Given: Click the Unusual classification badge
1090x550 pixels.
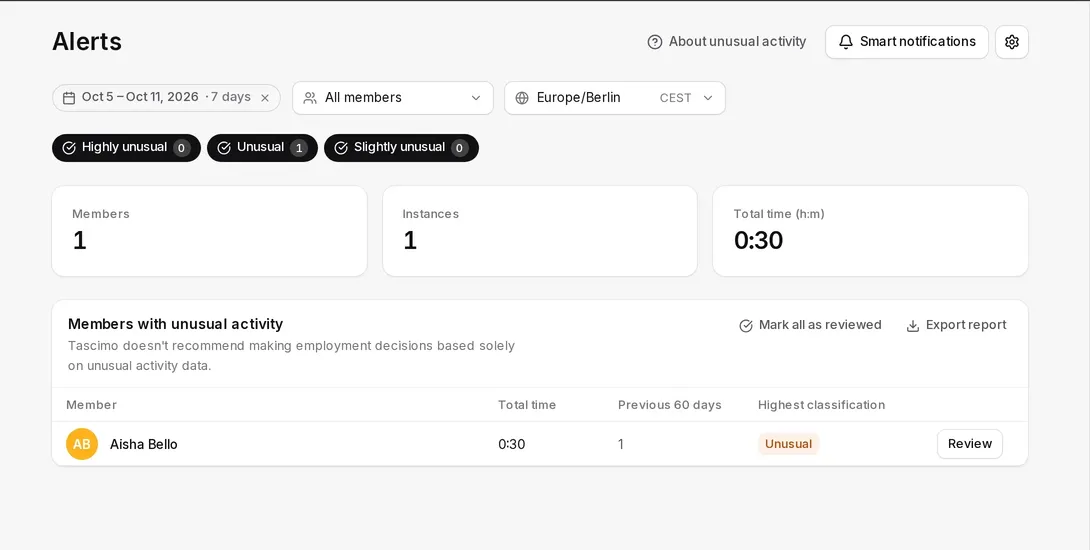Looking at the screenshot, I should 788,444.
